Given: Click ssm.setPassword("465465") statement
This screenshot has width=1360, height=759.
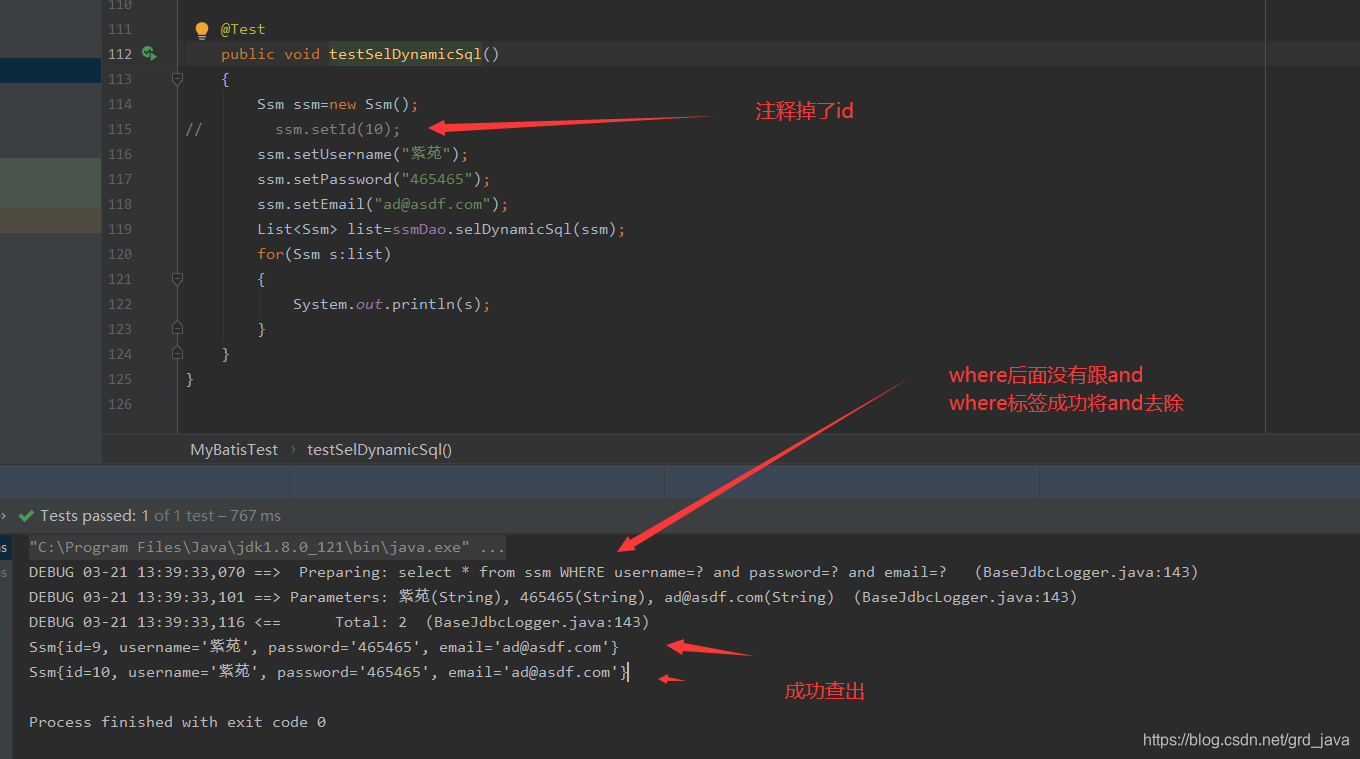Looking at the screenshot, I should coord(375,179).
